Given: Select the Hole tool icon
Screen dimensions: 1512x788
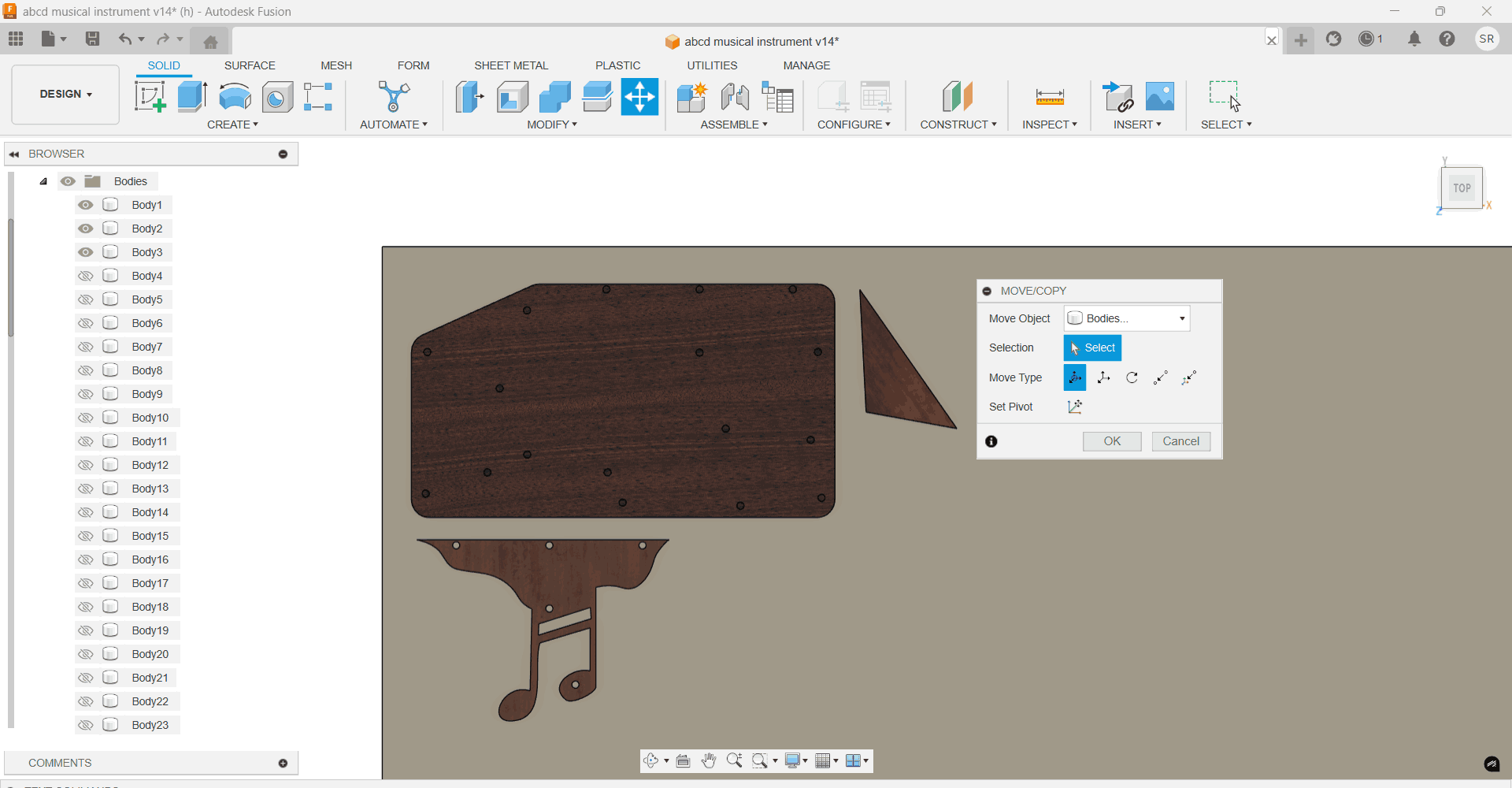Looking at the screenshot, I should [x=277, y=97].
